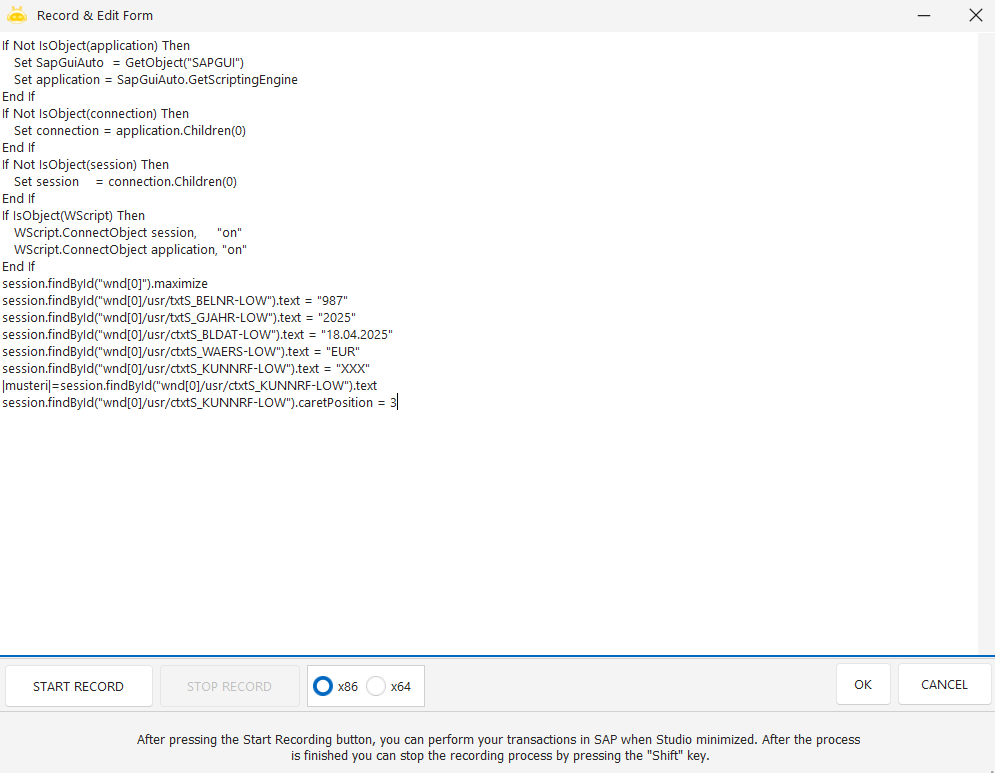
Task: Click the empty area below the script text
Action: coord(480,530)
